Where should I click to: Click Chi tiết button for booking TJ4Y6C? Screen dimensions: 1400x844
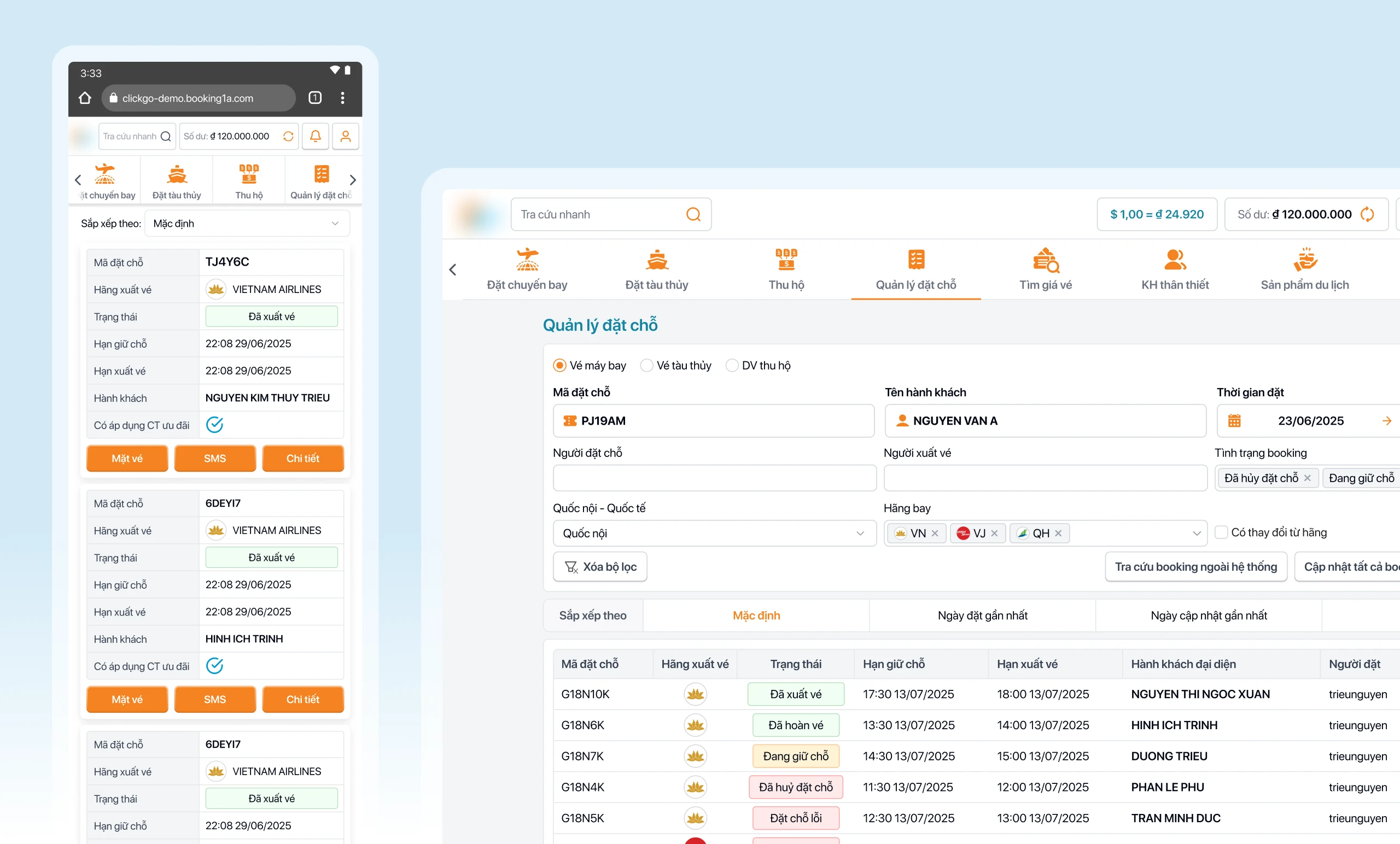point(303,458)
